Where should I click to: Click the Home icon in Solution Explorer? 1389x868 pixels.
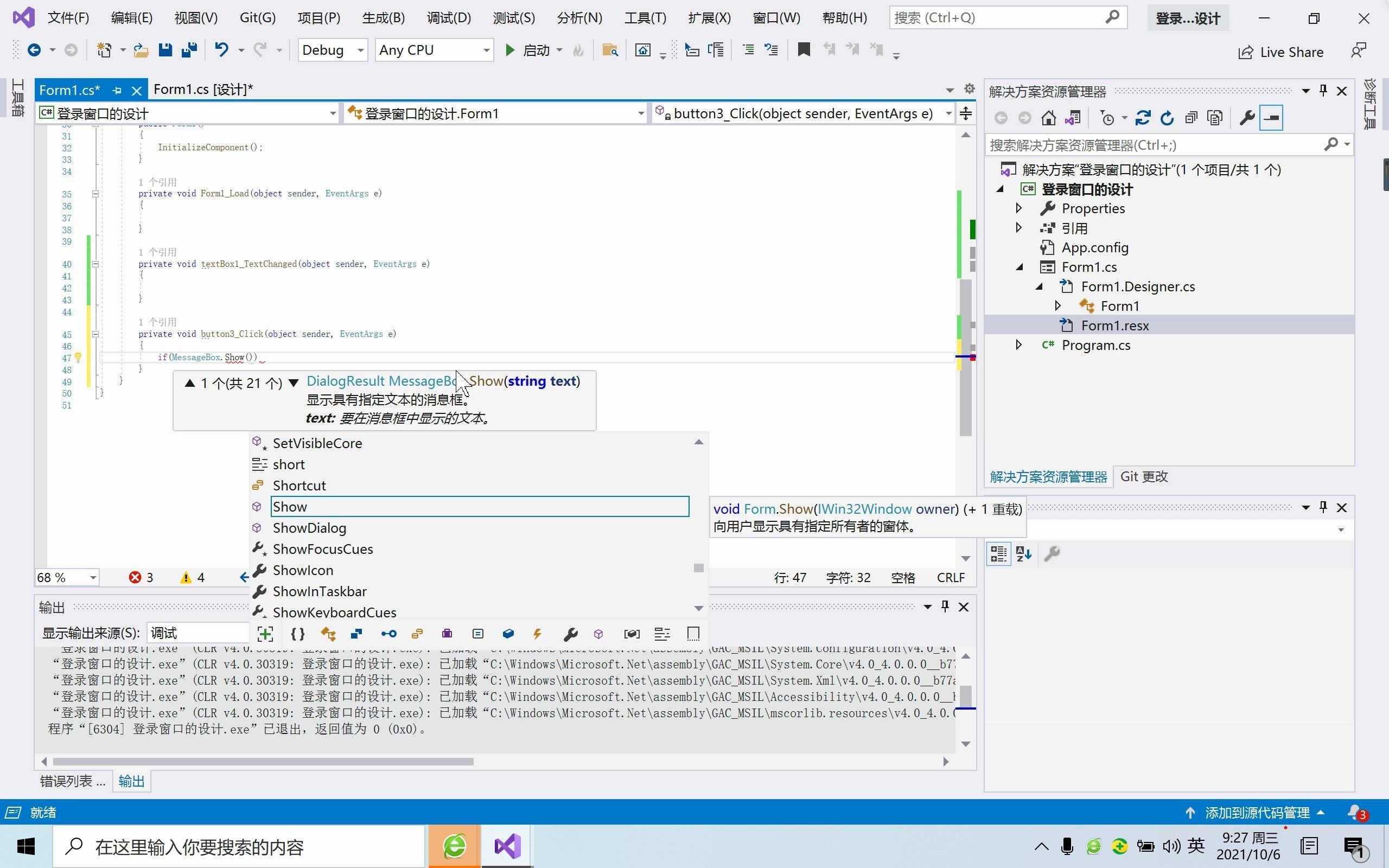click(x=1049, y=118)
